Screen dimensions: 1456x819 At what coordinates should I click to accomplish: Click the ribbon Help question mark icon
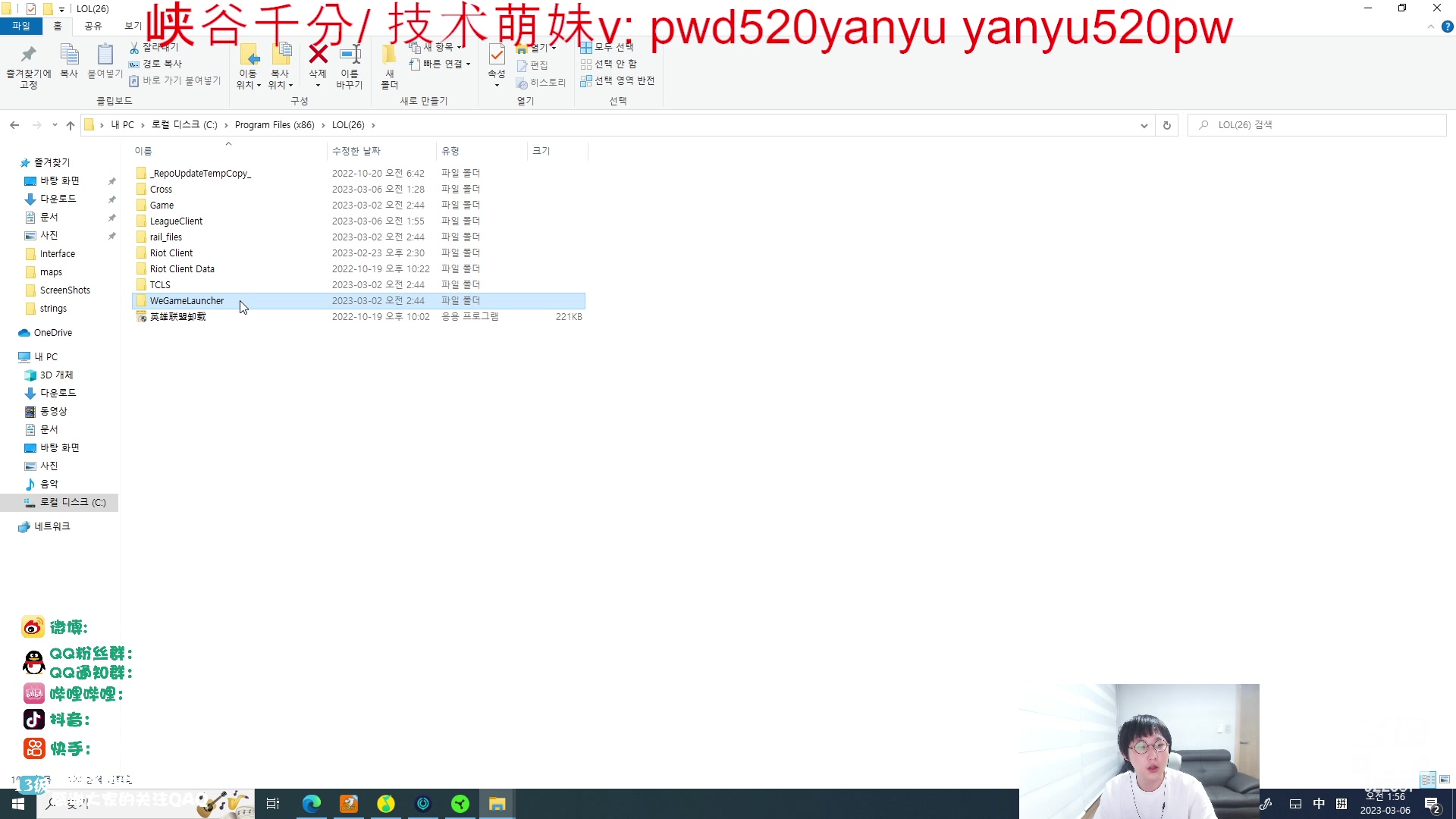[1447, 27]
